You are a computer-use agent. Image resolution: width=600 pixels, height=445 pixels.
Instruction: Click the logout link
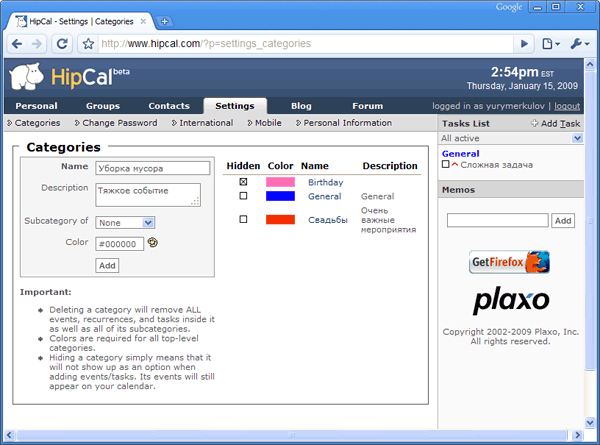tap(567, 106)
